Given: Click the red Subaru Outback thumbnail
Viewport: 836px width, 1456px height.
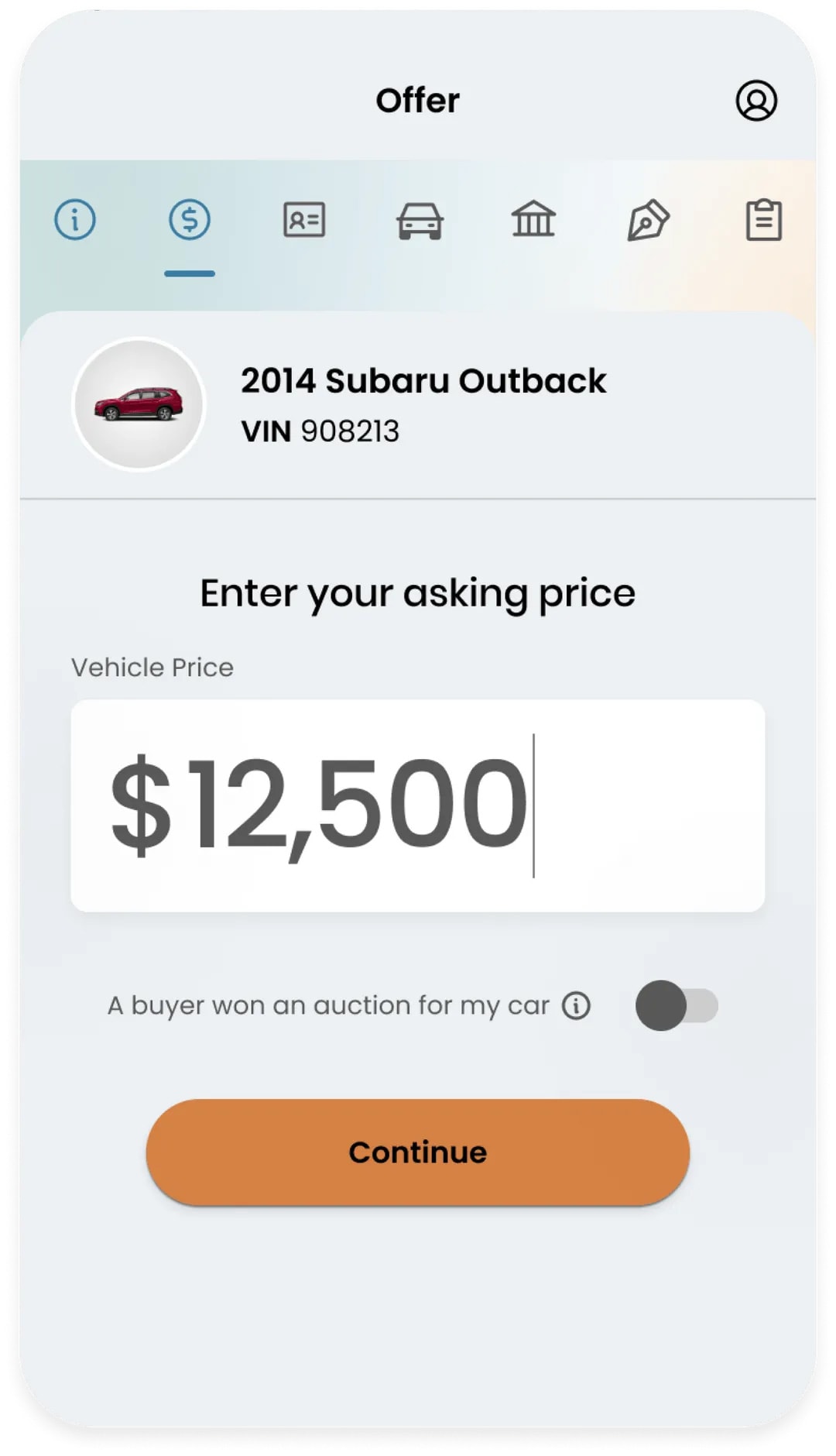Looking at the screenshot, I should [139, 404].
